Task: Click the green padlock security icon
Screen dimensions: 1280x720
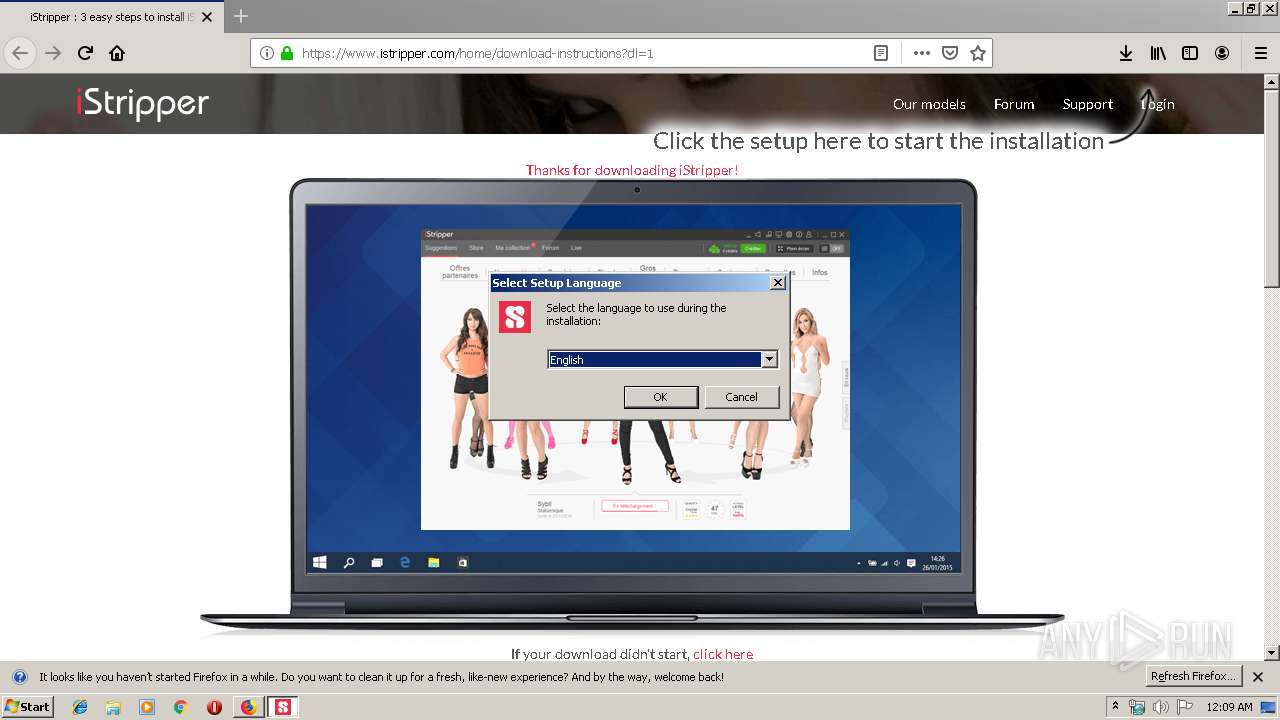Action: pos(287,53)
